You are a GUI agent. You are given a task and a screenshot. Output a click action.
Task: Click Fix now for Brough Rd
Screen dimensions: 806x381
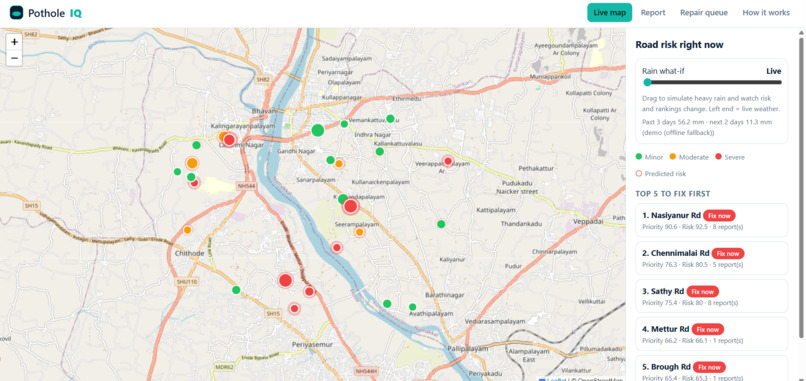tap(709, 367)
